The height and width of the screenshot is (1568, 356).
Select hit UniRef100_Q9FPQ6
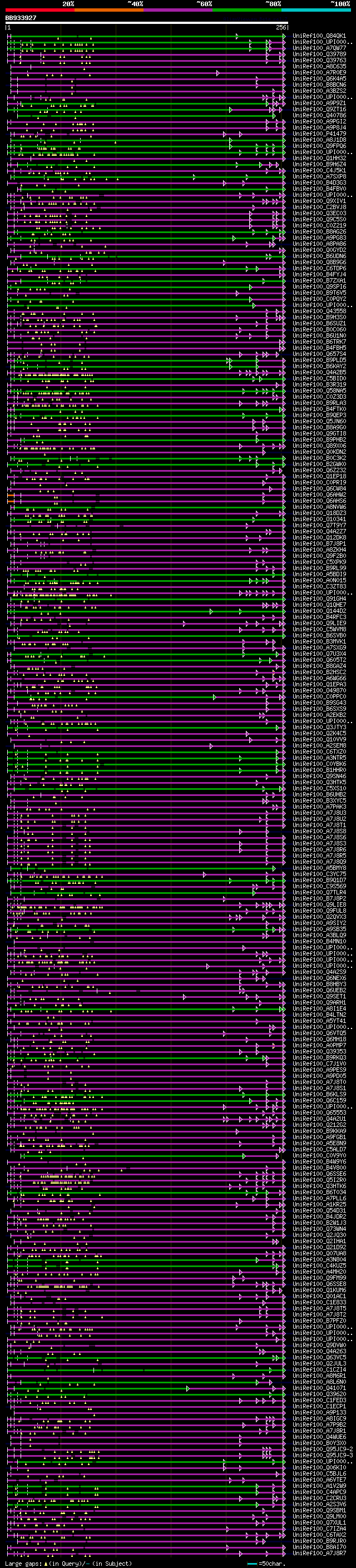click(319, 146)
